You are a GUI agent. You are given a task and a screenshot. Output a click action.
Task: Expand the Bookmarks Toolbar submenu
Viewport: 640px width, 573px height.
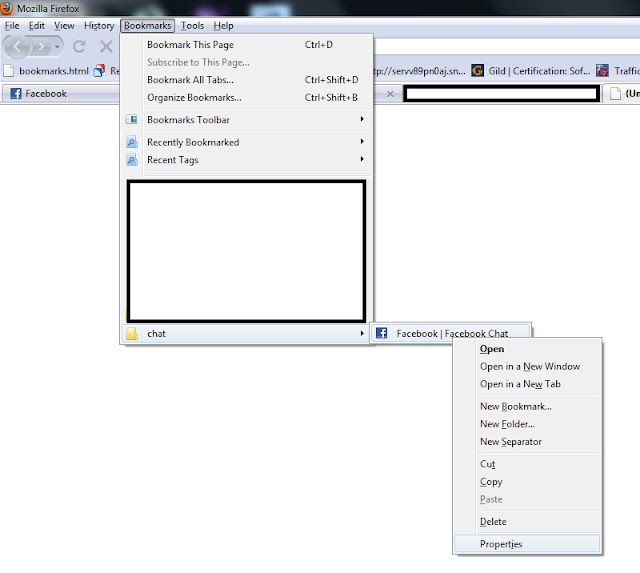pos(247,120)
